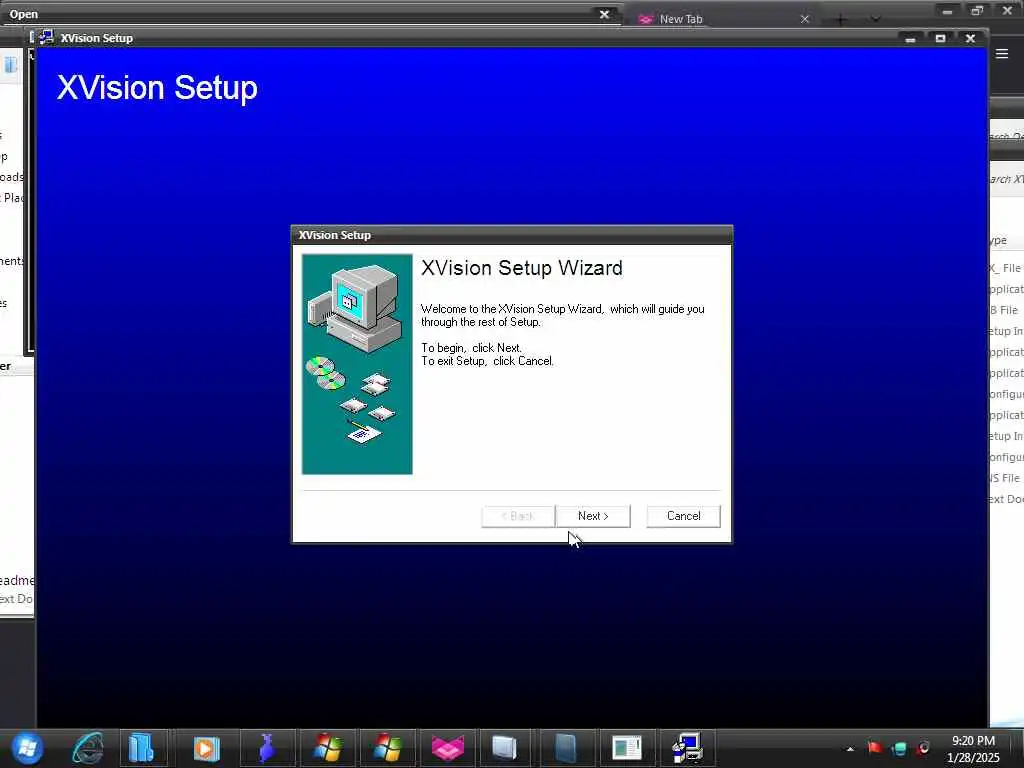Minimize the browser window
1024x768 pixels.
point(947,11)
